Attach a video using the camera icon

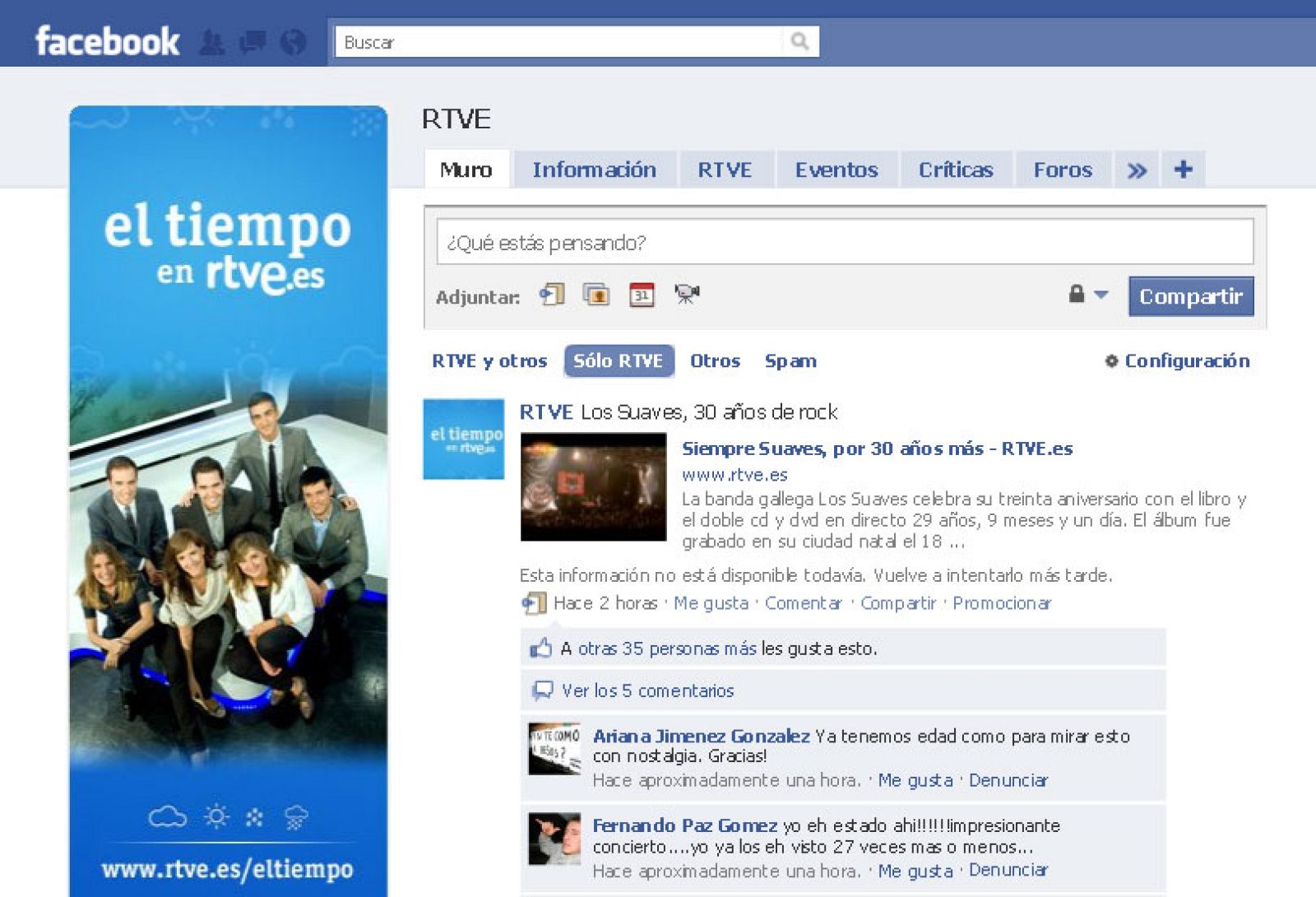click(x=685, y=296)
